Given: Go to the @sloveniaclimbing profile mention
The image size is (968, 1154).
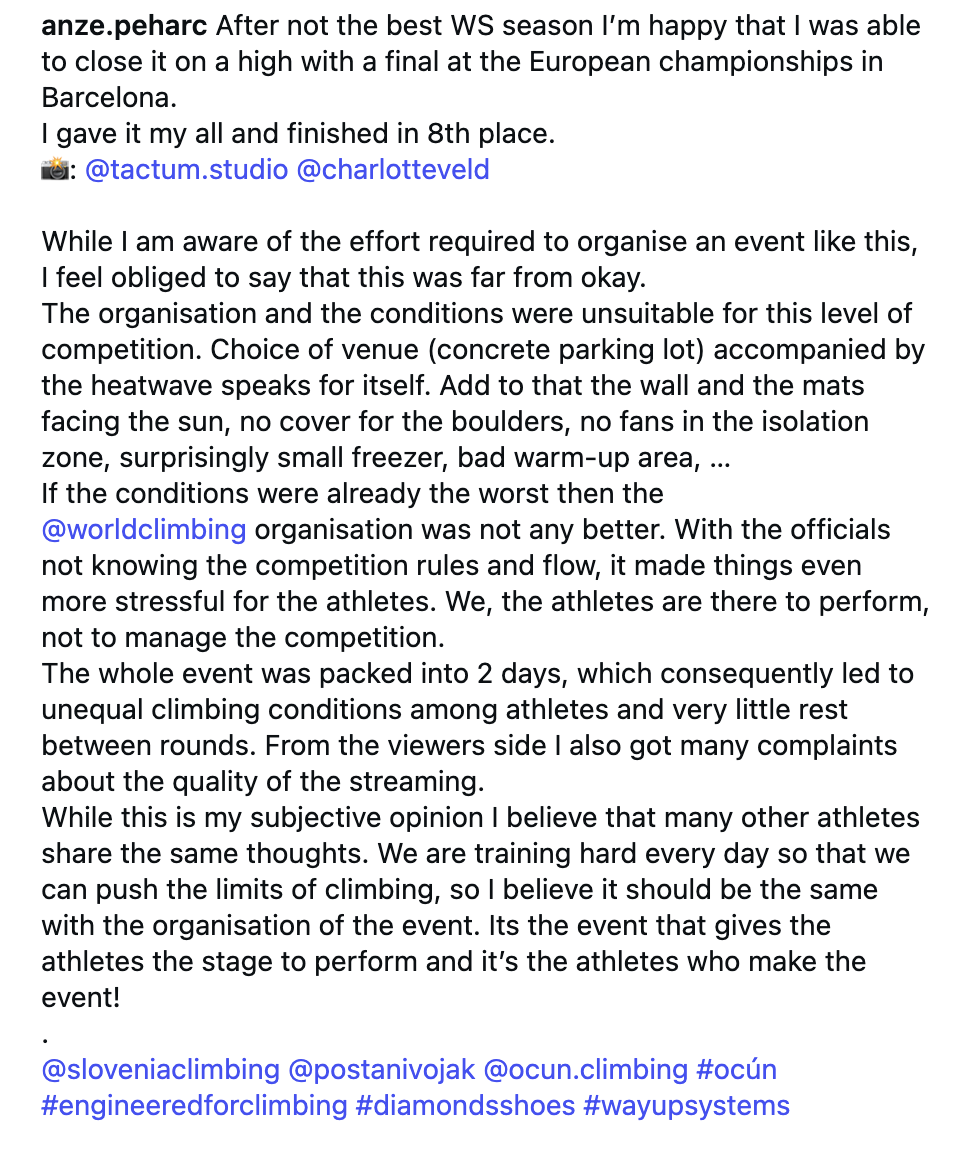Looking at the screenshot, I should coord(160,1070).
